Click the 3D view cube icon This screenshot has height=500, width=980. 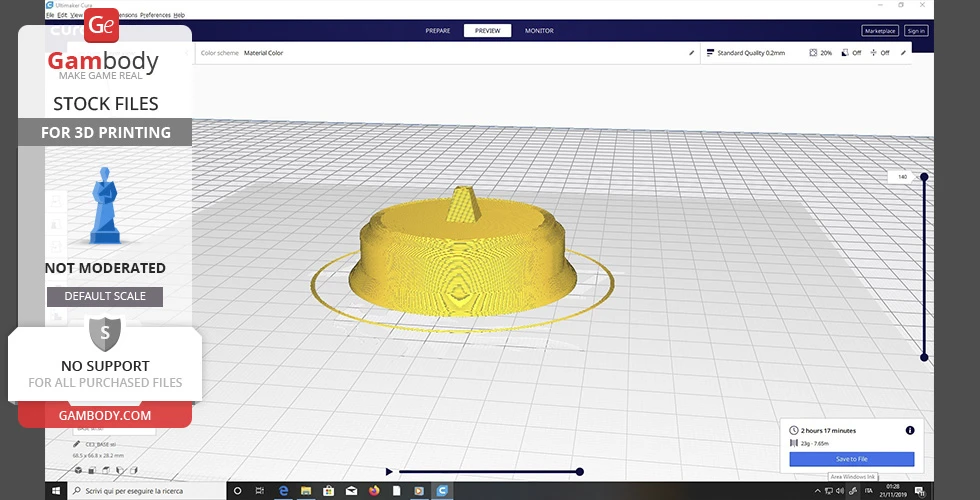pos(78,470)
